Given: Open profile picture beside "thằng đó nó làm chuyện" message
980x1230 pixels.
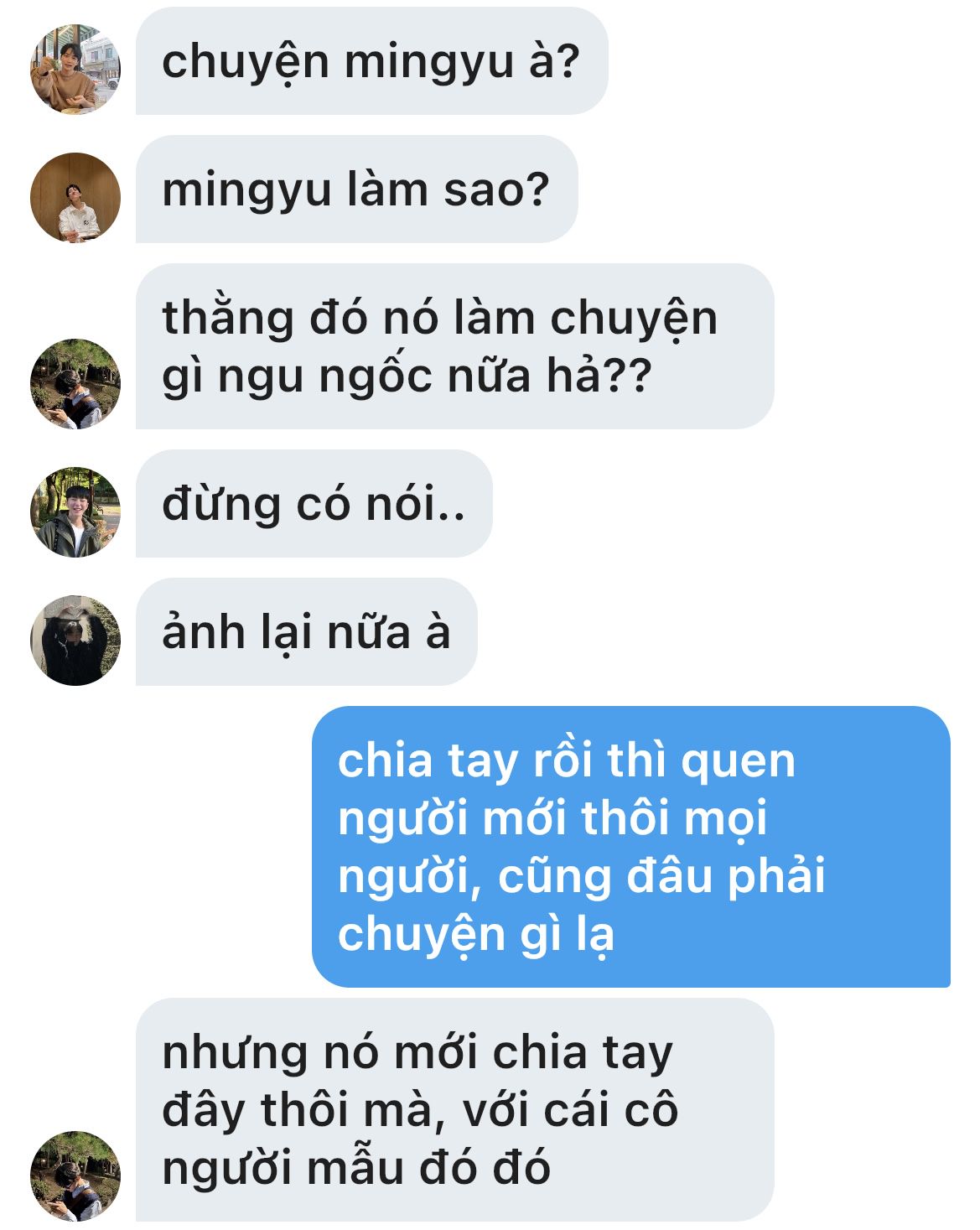Looking at the screenshot, I should [75, 384].
